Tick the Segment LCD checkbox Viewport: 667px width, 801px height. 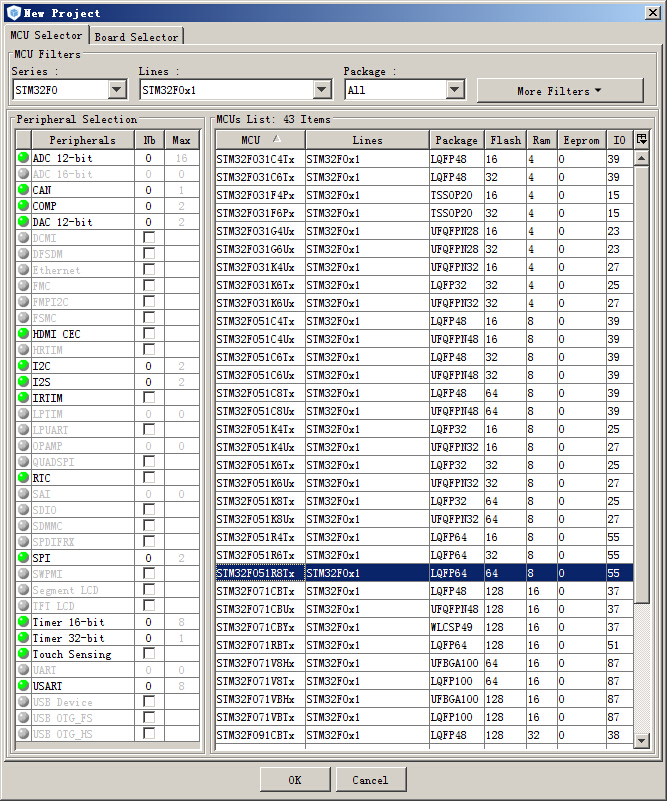(x=149, y=590)
